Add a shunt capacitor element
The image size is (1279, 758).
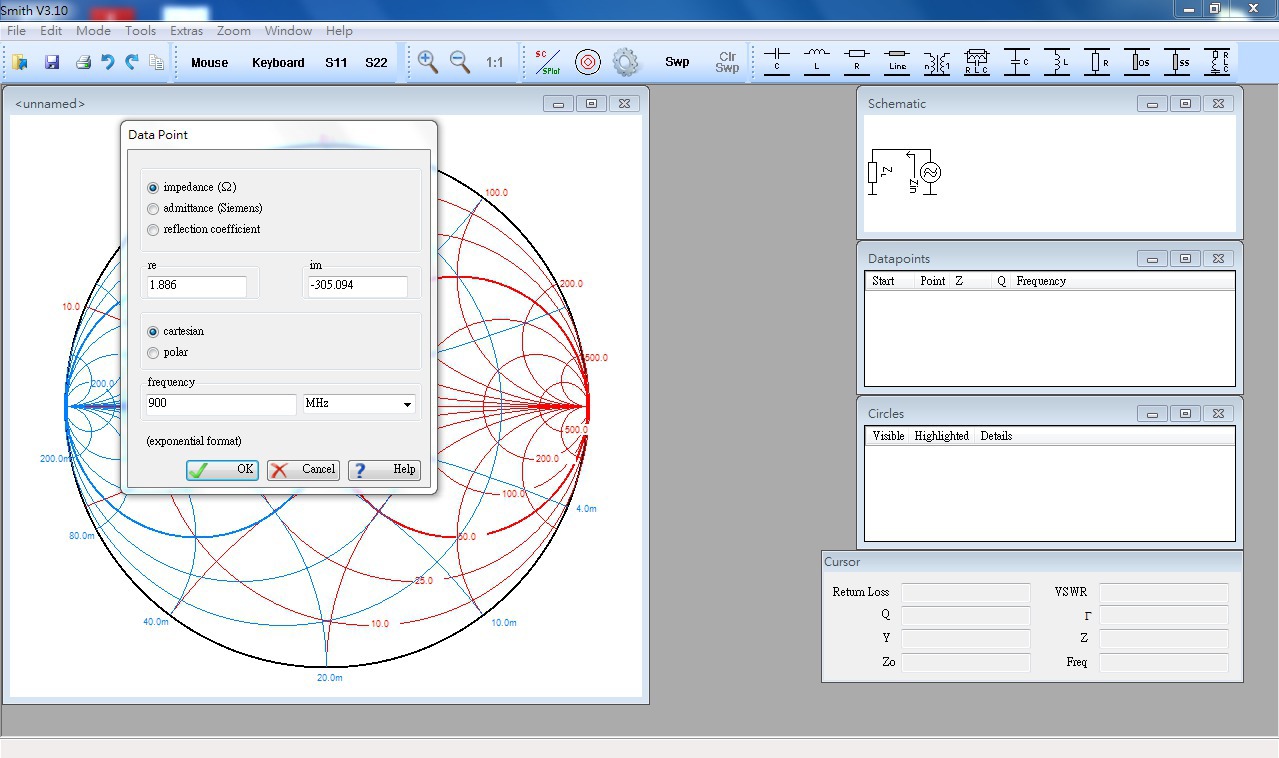coord(1017,61)
